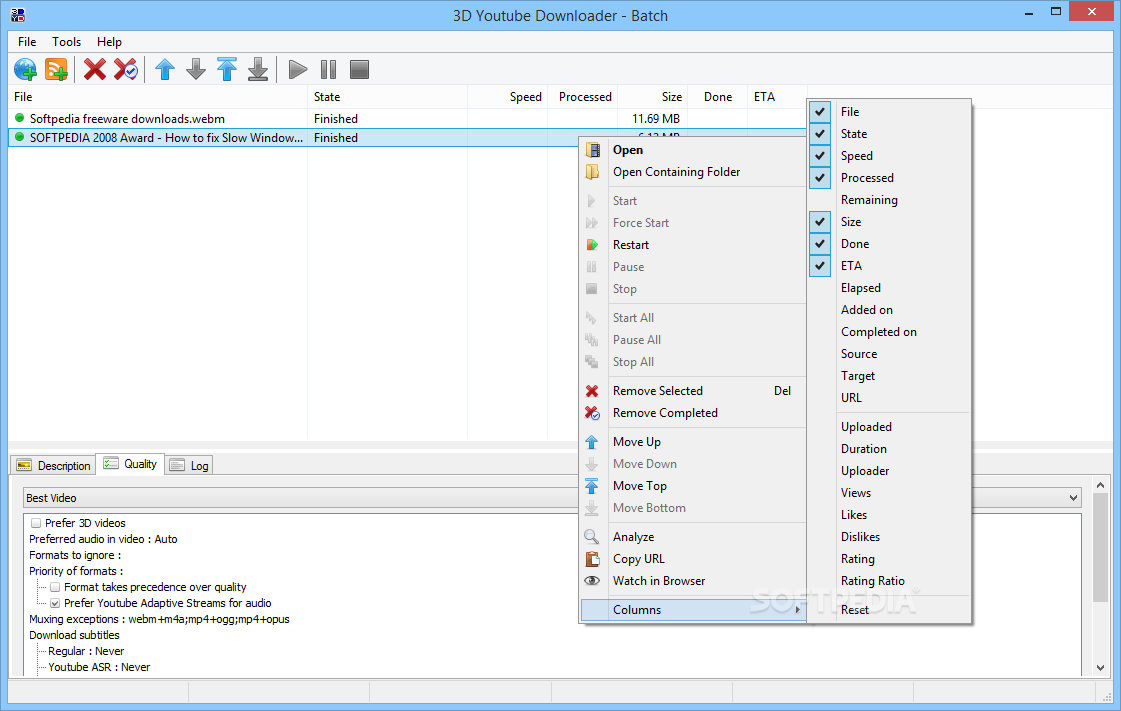Choose Open Containing Folder from context menu
The width and height of the screenshot is (1121, 711).
(693, 172)
